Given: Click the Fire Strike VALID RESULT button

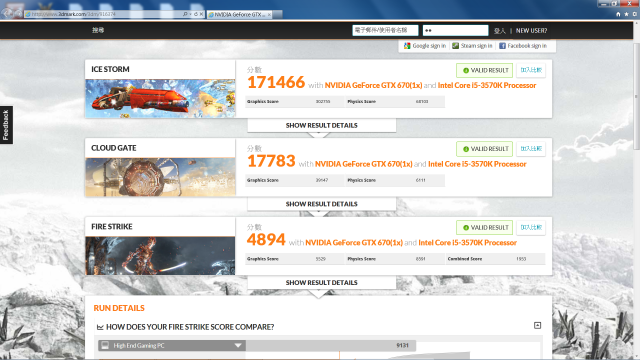Looking at the screenshot, I should [484, 227].
